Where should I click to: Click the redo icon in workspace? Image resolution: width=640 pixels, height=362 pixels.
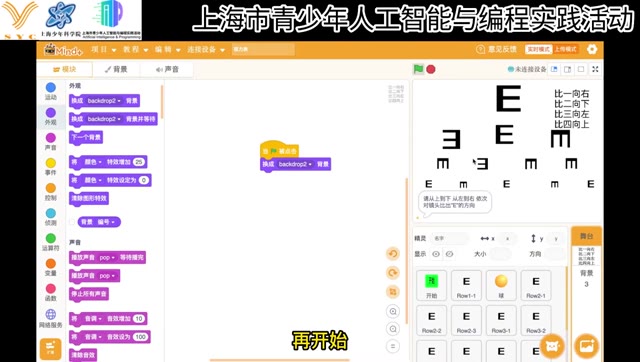pos(393,273)
